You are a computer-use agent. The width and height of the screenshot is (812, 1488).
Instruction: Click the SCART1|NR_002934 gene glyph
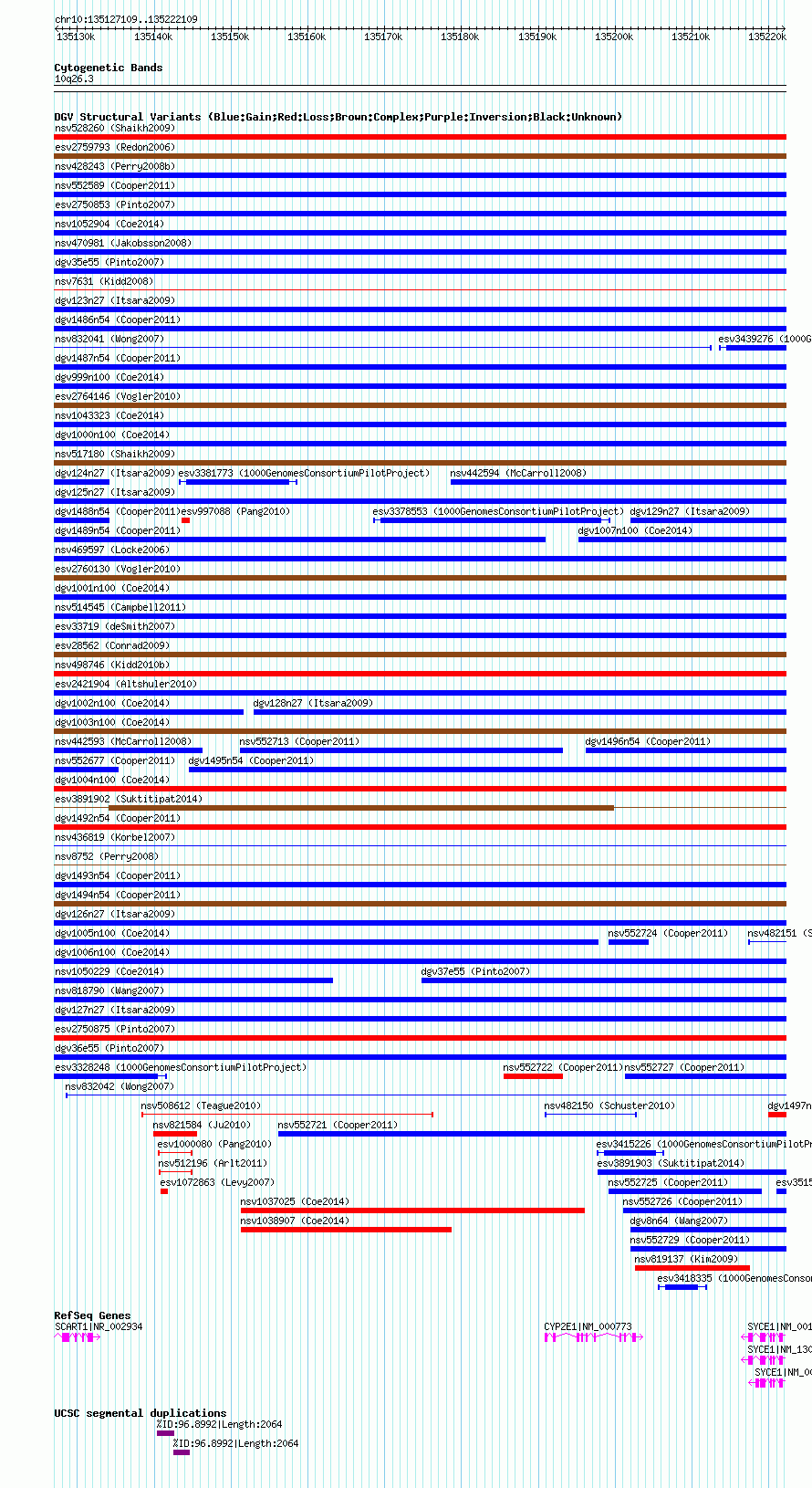click(x=78, y=1336)
